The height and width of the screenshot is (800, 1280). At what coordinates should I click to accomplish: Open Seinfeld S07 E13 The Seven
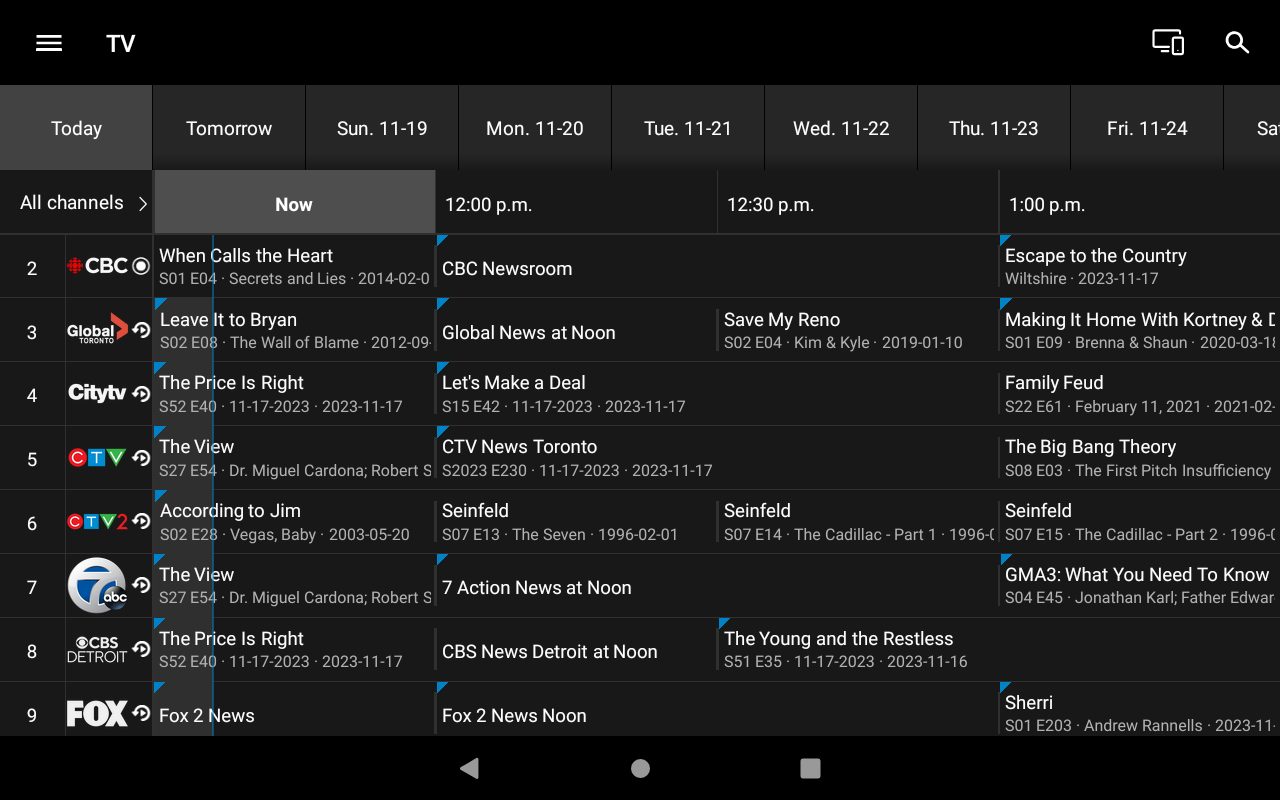(x=576, y=522)
